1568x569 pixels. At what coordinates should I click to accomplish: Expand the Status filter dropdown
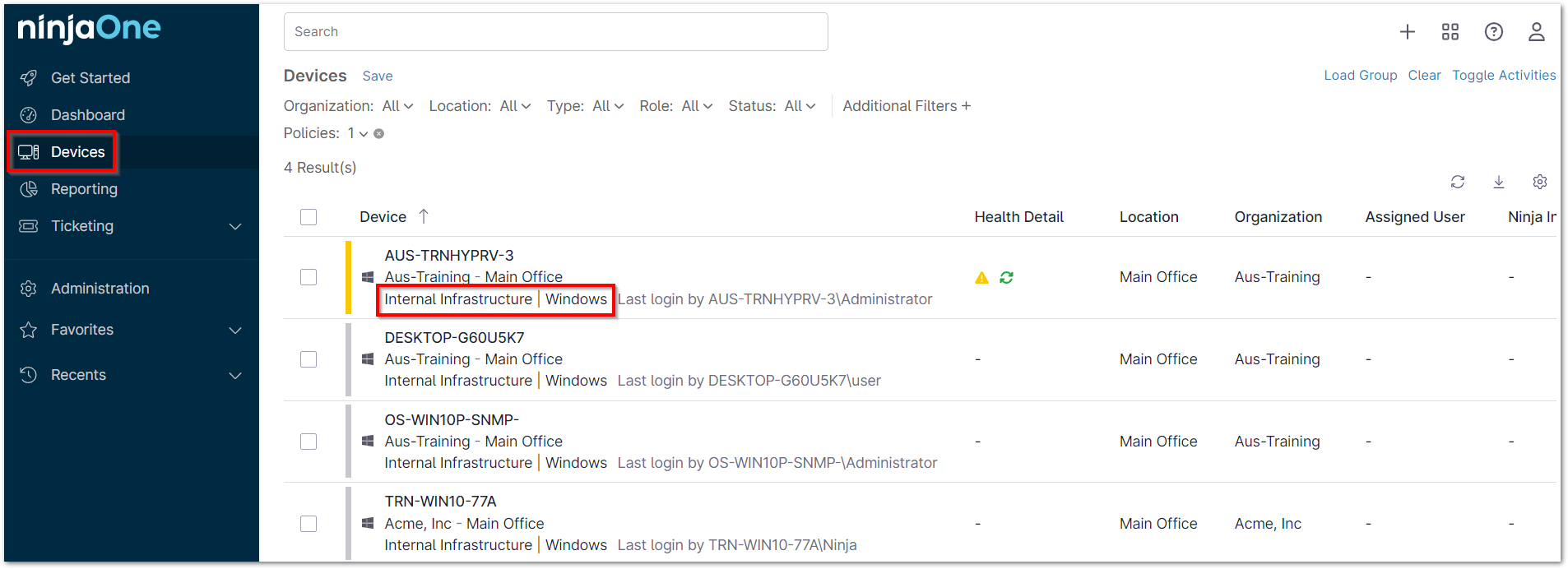pos(800,106)
